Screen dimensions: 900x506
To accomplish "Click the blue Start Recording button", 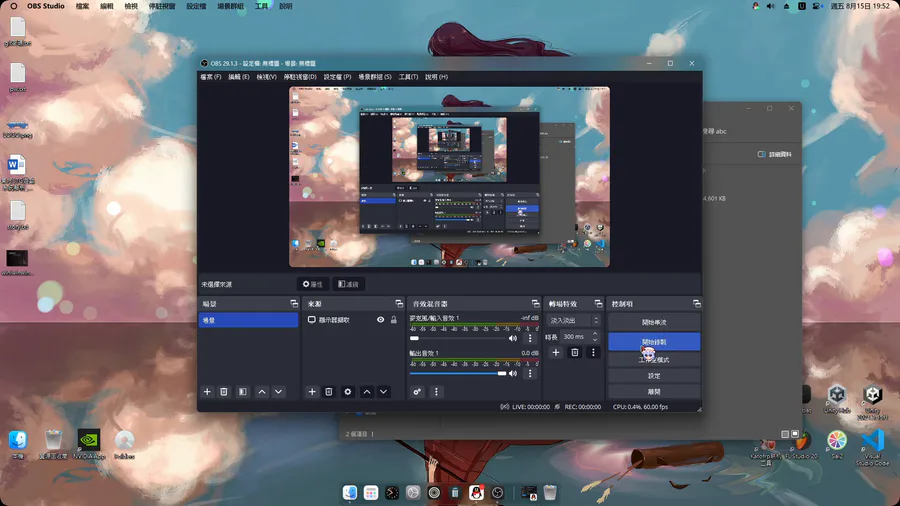I will (x=654, y=341).
